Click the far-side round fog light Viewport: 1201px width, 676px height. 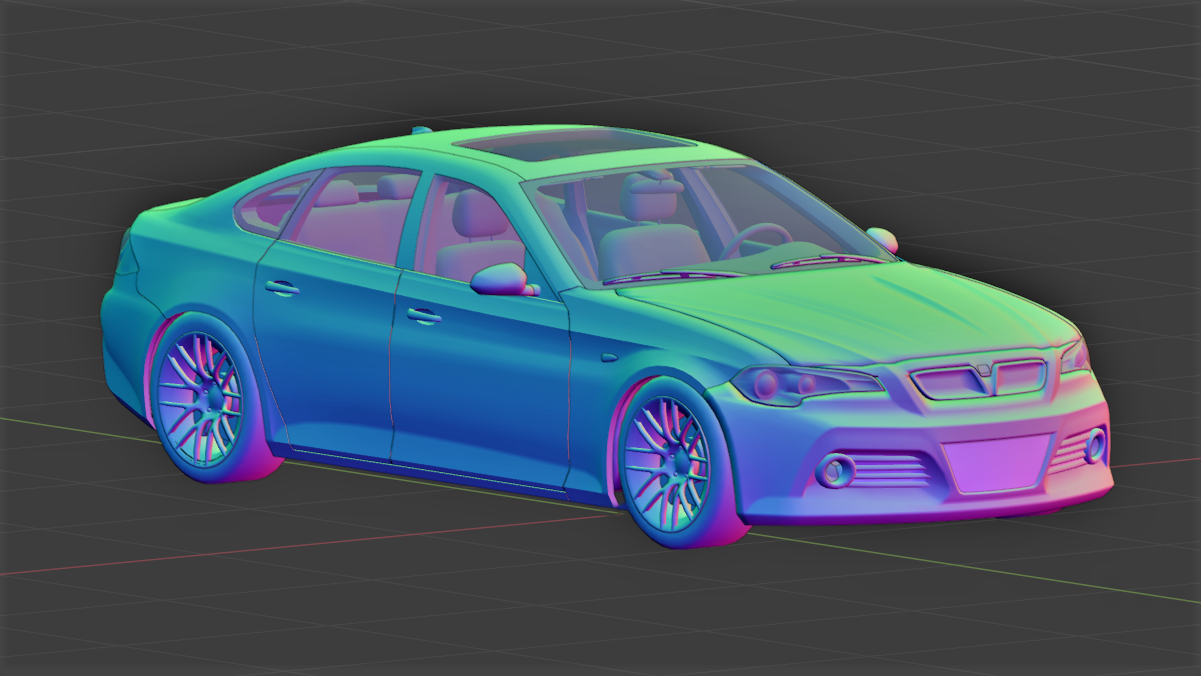pos(1095,444)
